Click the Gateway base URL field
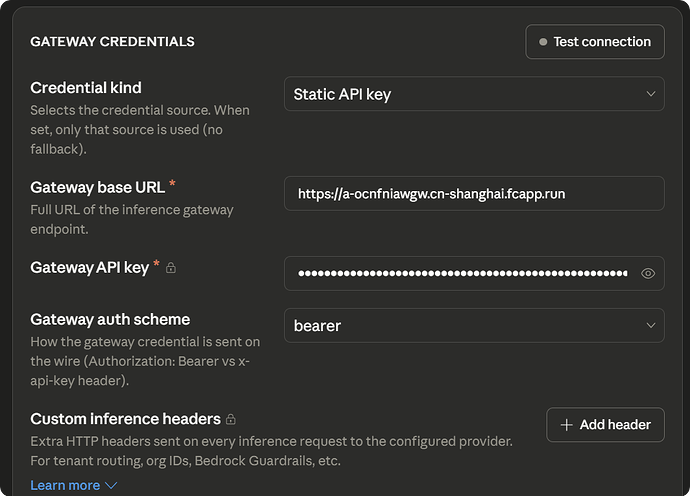This screenshot has width=690, height=496. 474,194
